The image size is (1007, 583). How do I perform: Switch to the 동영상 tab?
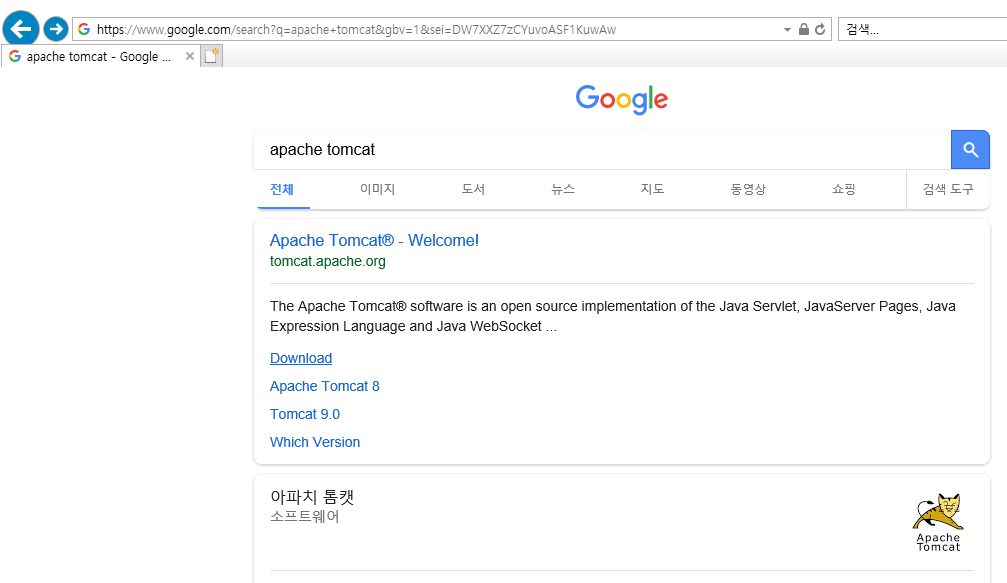(x=748, y=189)
